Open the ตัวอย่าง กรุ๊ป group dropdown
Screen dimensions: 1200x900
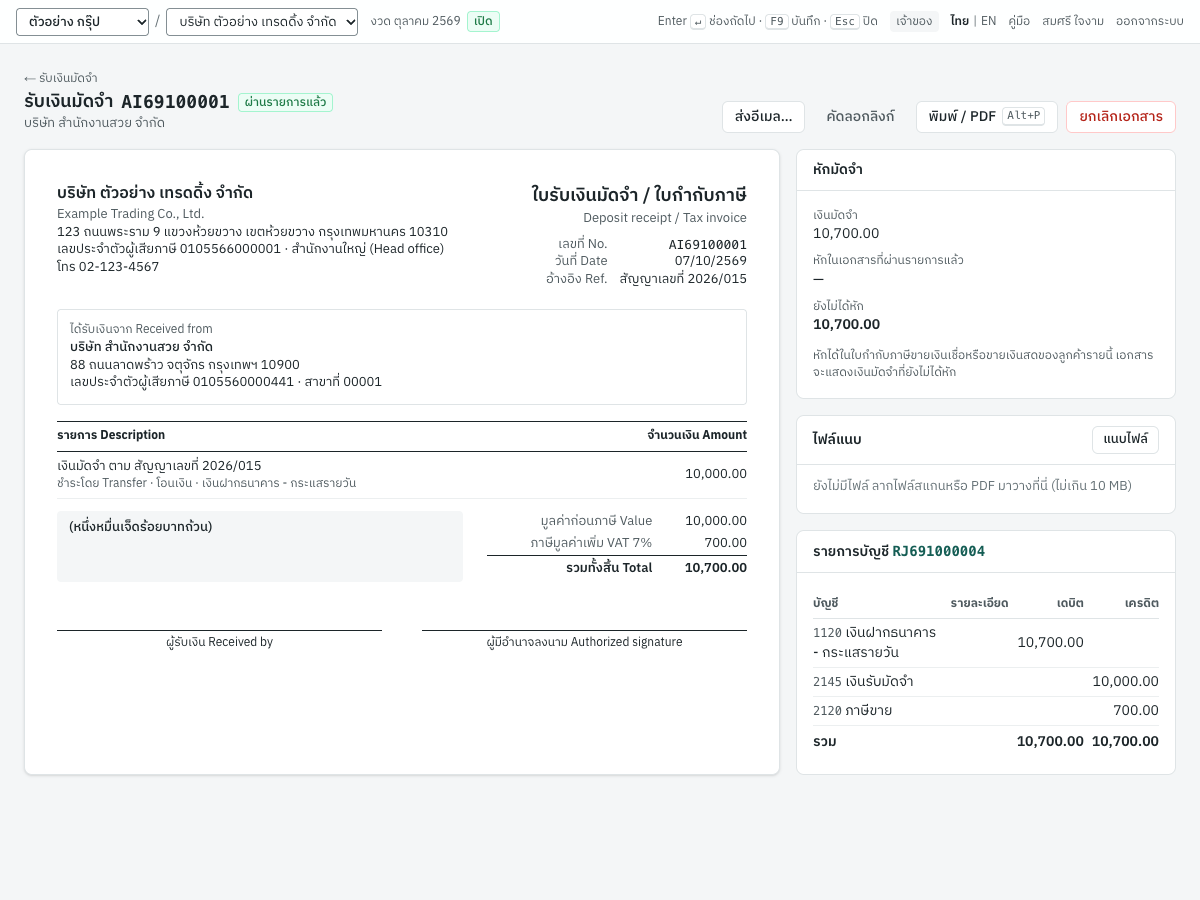[x=82, y=22]
